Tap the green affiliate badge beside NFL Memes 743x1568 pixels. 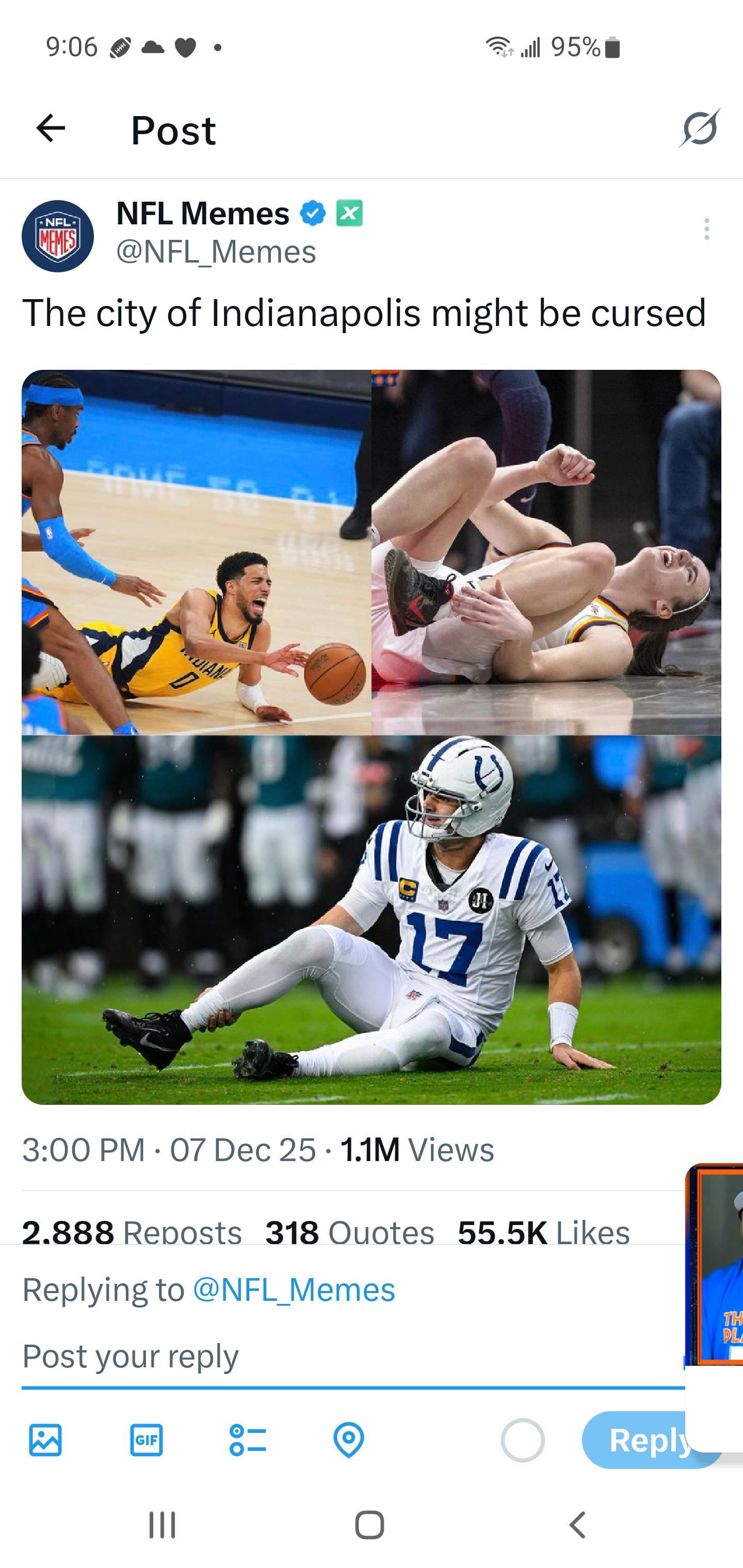pyautogui.click(x=350, y=214)
